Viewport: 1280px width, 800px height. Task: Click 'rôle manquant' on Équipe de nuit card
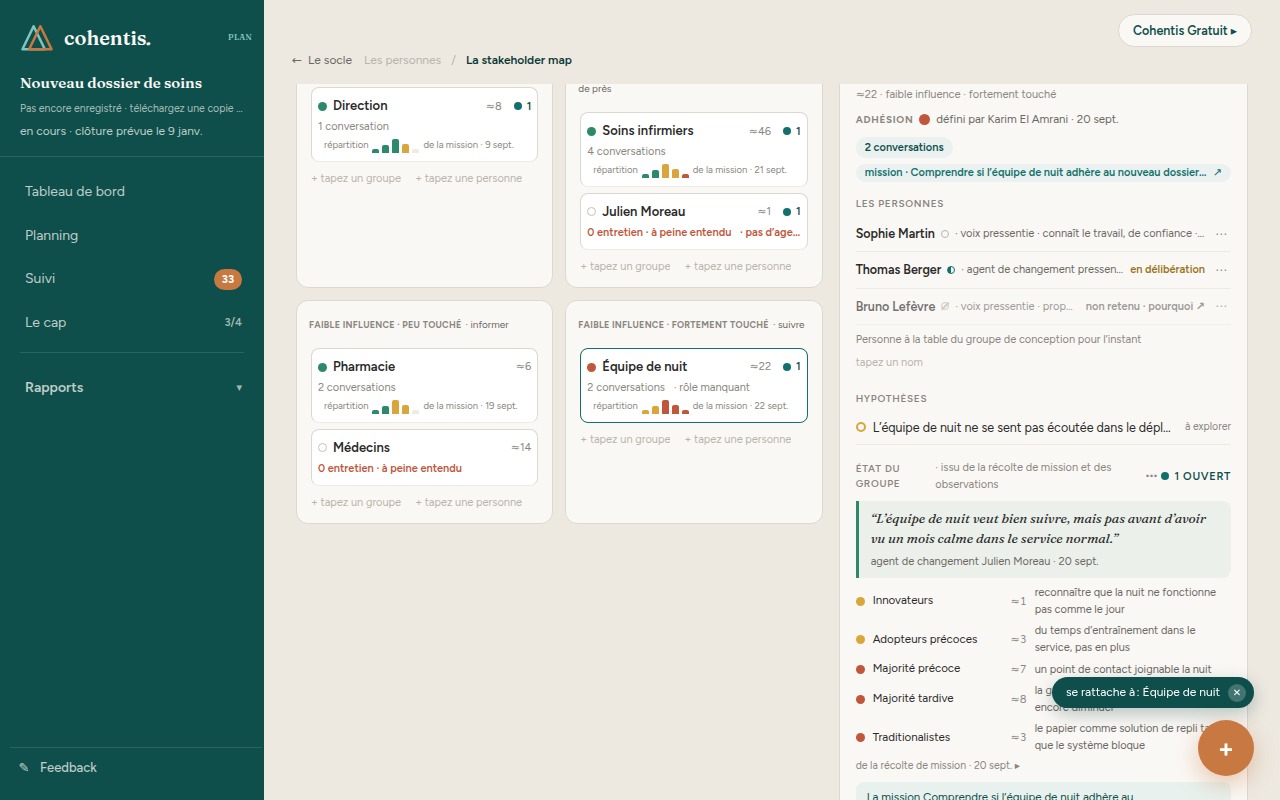click(714, 387)
